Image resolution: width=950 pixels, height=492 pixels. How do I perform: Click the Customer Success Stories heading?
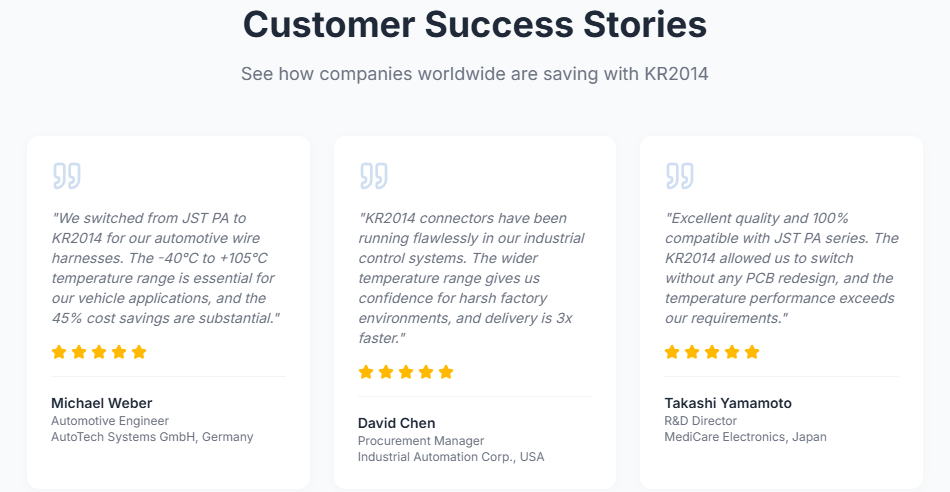[475, 25]
